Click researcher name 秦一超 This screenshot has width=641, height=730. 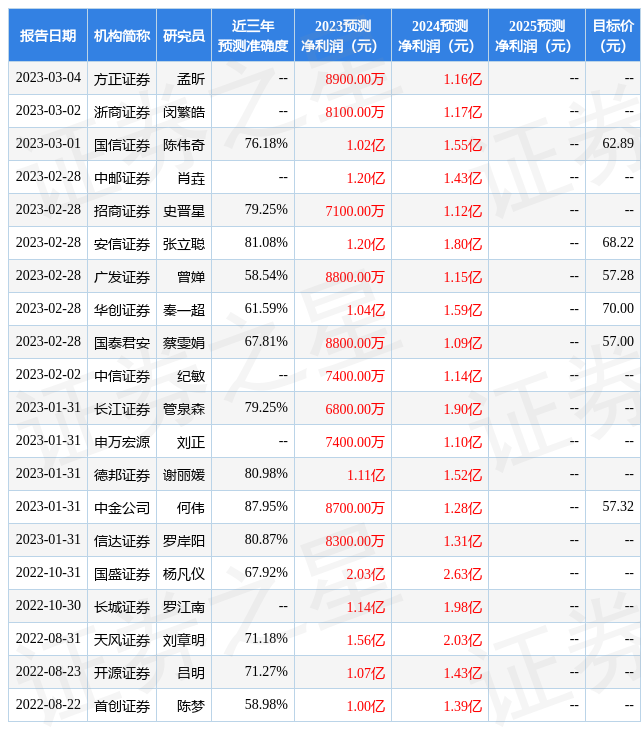coord(184,310)
